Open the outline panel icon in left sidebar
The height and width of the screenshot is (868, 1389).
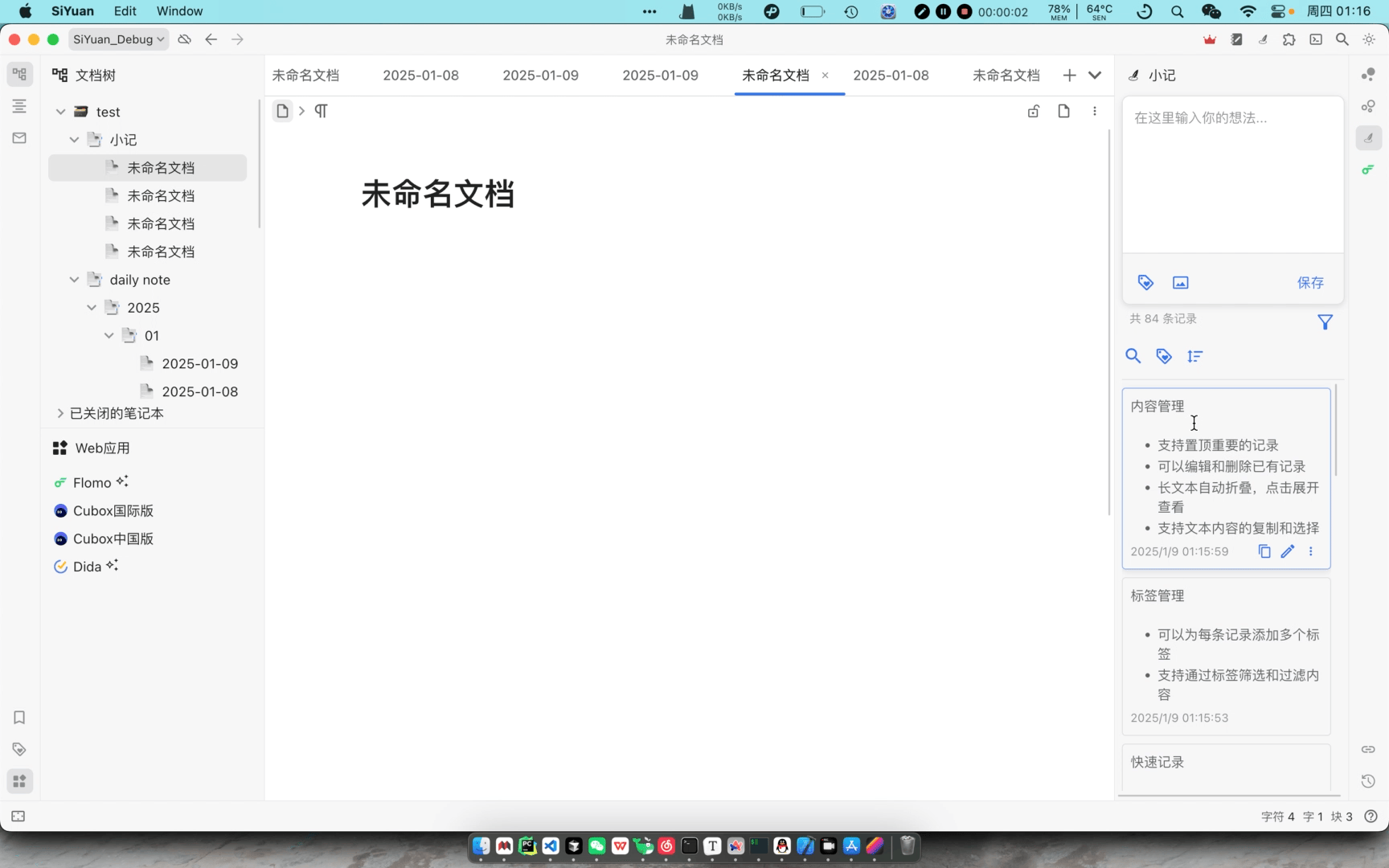click(19, 105)
